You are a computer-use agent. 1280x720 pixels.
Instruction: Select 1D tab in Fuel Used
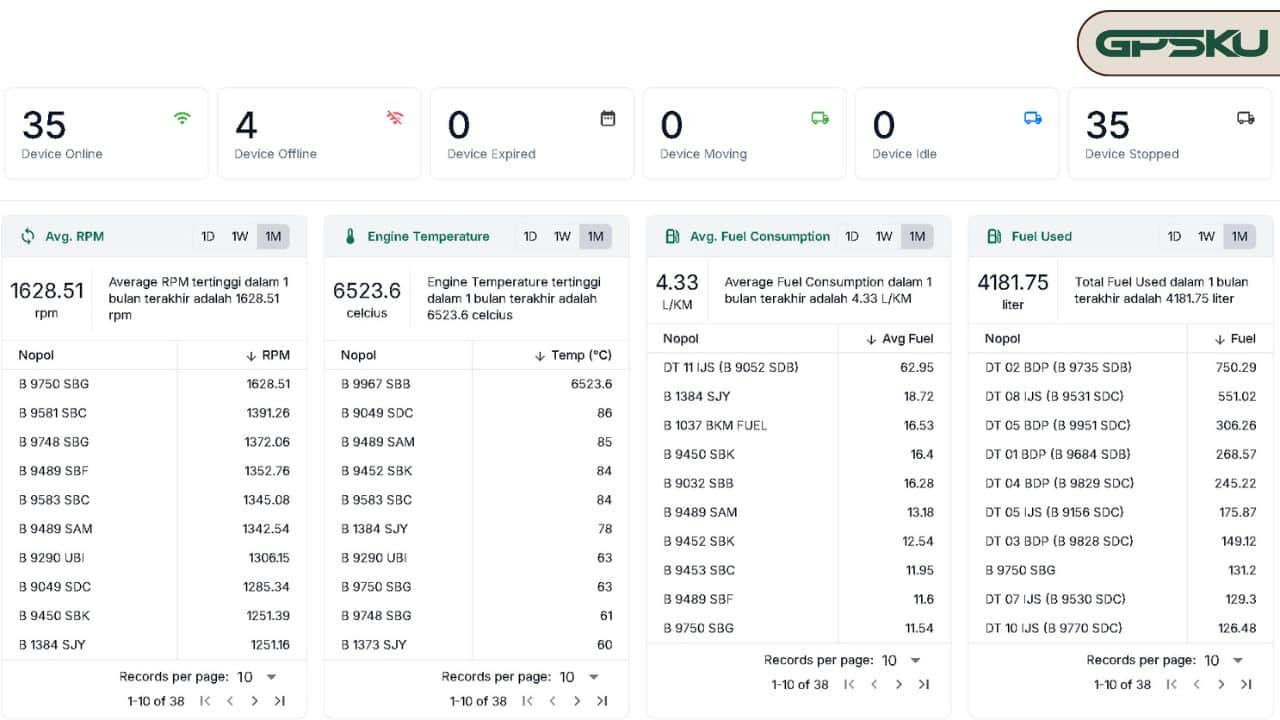click(x=1174, y=237)
